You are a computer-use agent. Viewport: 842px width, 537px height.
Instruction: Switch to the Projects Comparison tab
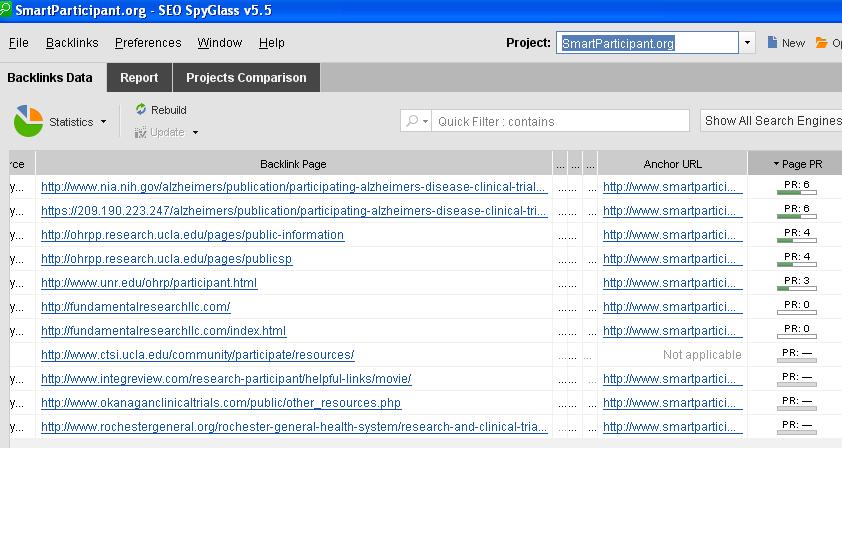point(246,77)
